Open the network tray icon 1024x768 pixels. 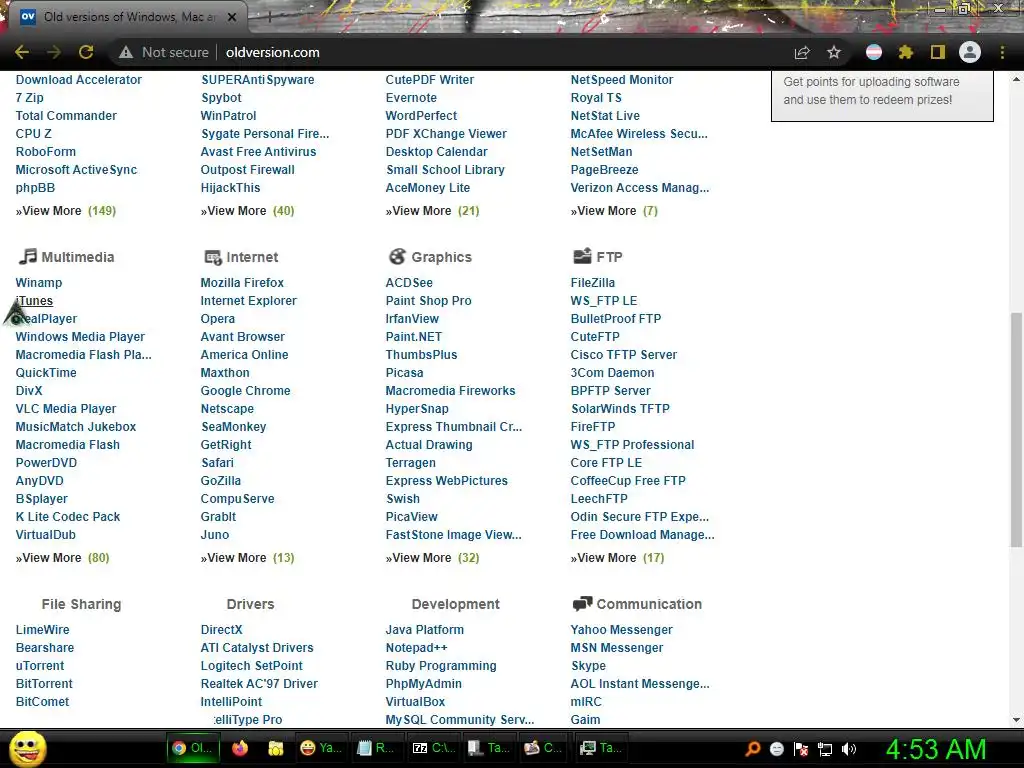click(825, 749)
